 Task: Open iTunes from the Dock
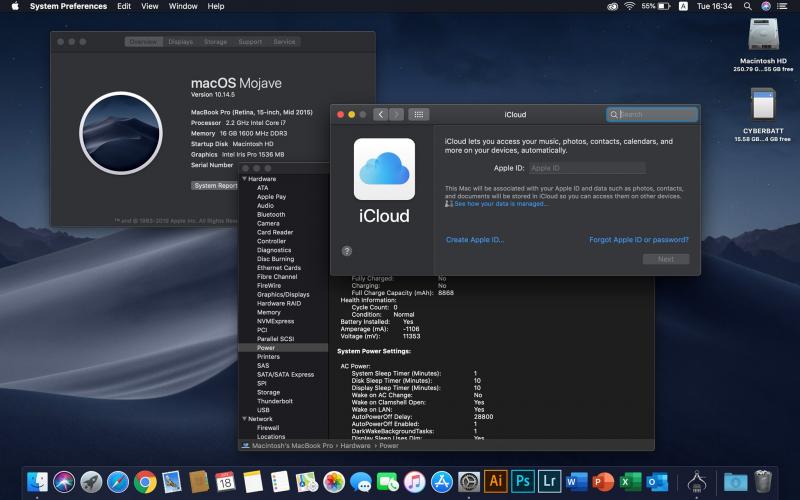(415, 482)
